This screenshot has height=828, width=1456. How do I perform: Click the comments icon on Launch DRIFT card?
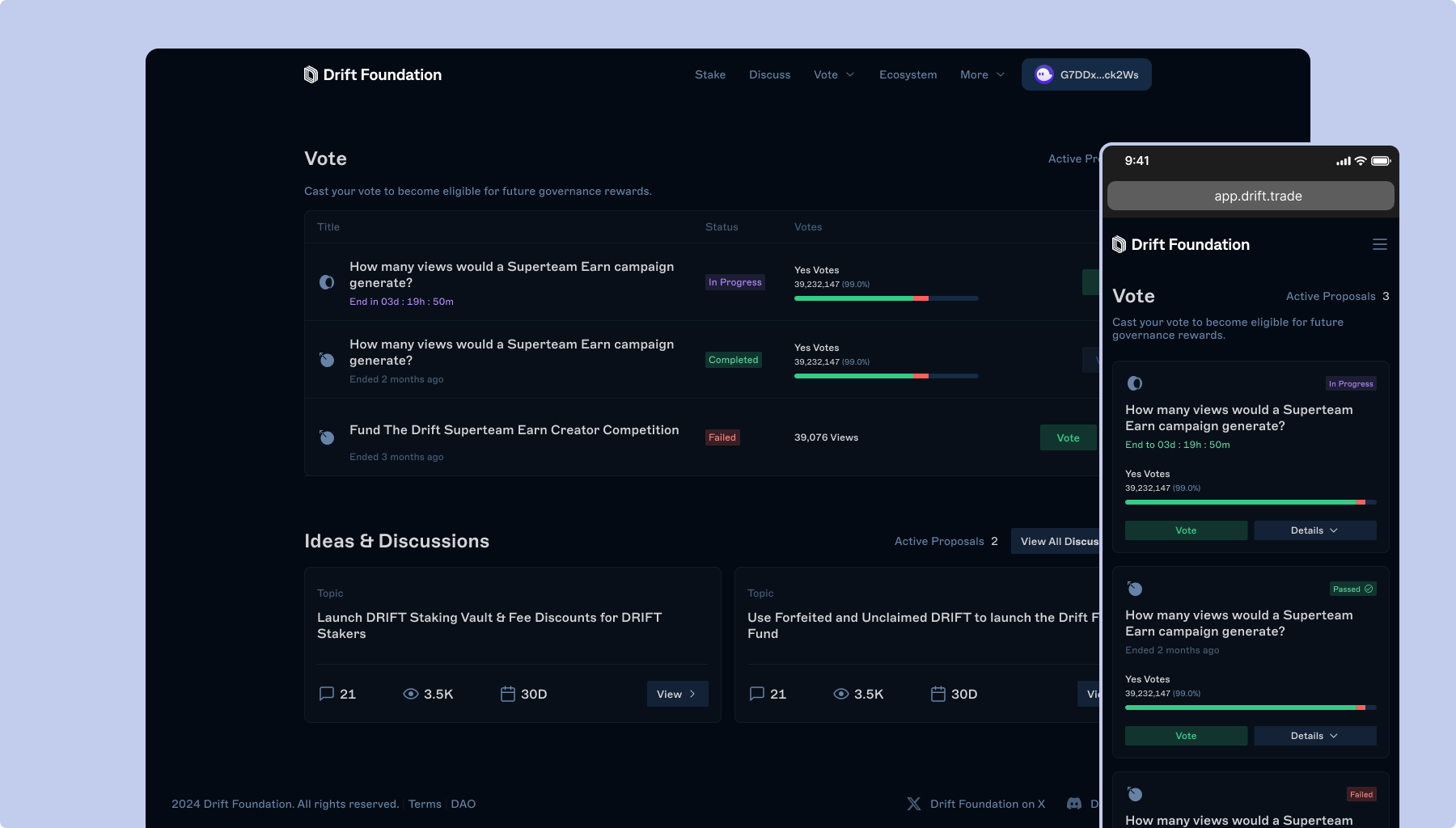click(327, 694)
